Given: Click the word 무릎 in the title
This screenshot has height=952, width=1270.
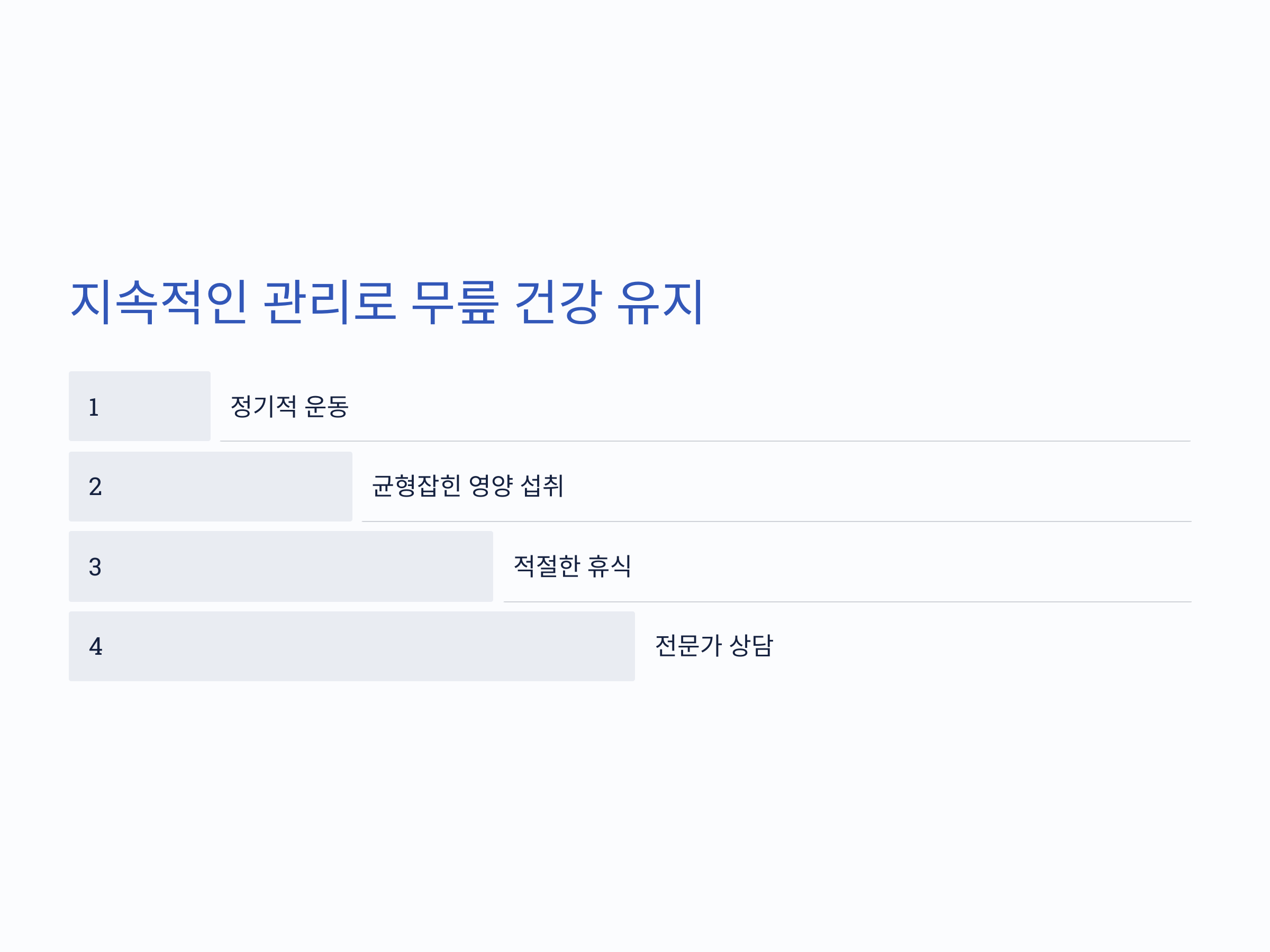Looking at the screenshot, I should [x=455, y=303].
